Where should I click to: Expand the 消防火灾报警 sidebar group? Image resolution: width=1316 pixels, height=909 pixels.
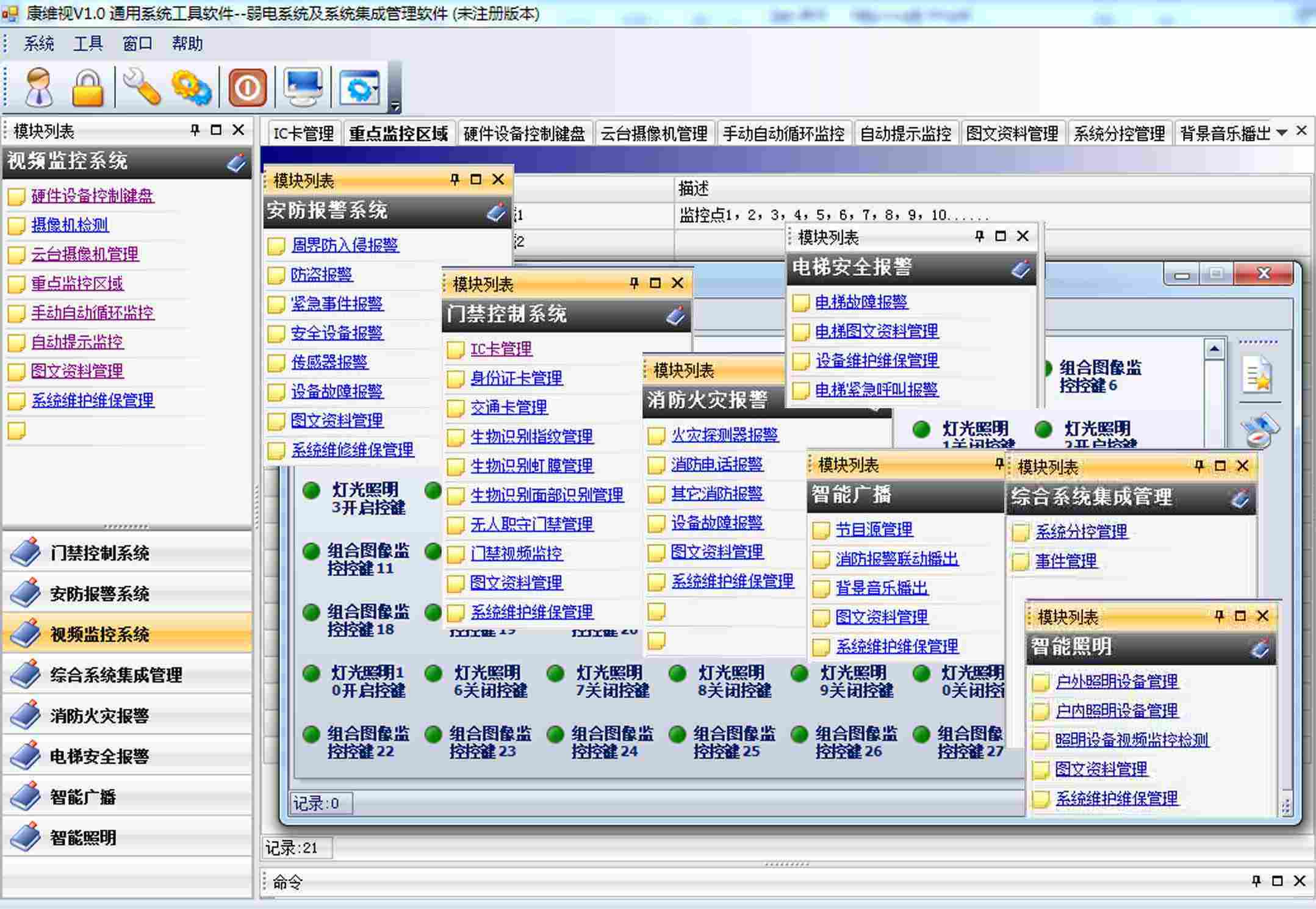[x=99, y=716]
